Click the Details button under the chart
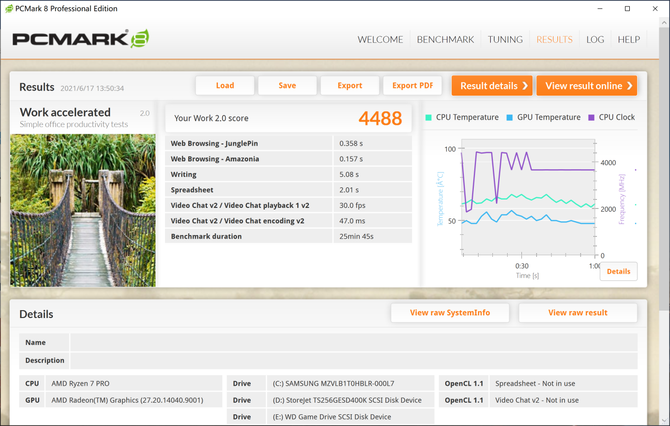Screen dimensions: 670x426 tap(618, 271)
